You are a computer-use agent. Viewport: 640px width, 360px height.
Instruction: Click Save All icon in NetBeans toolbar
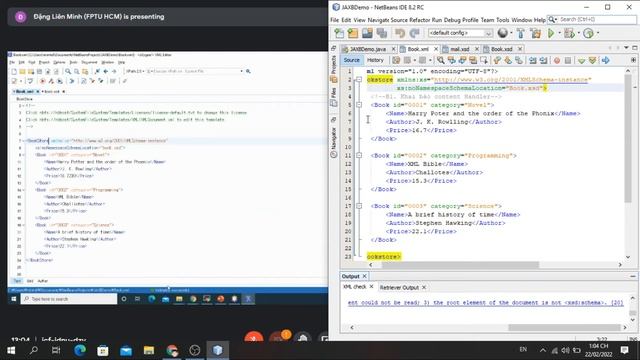382,33
